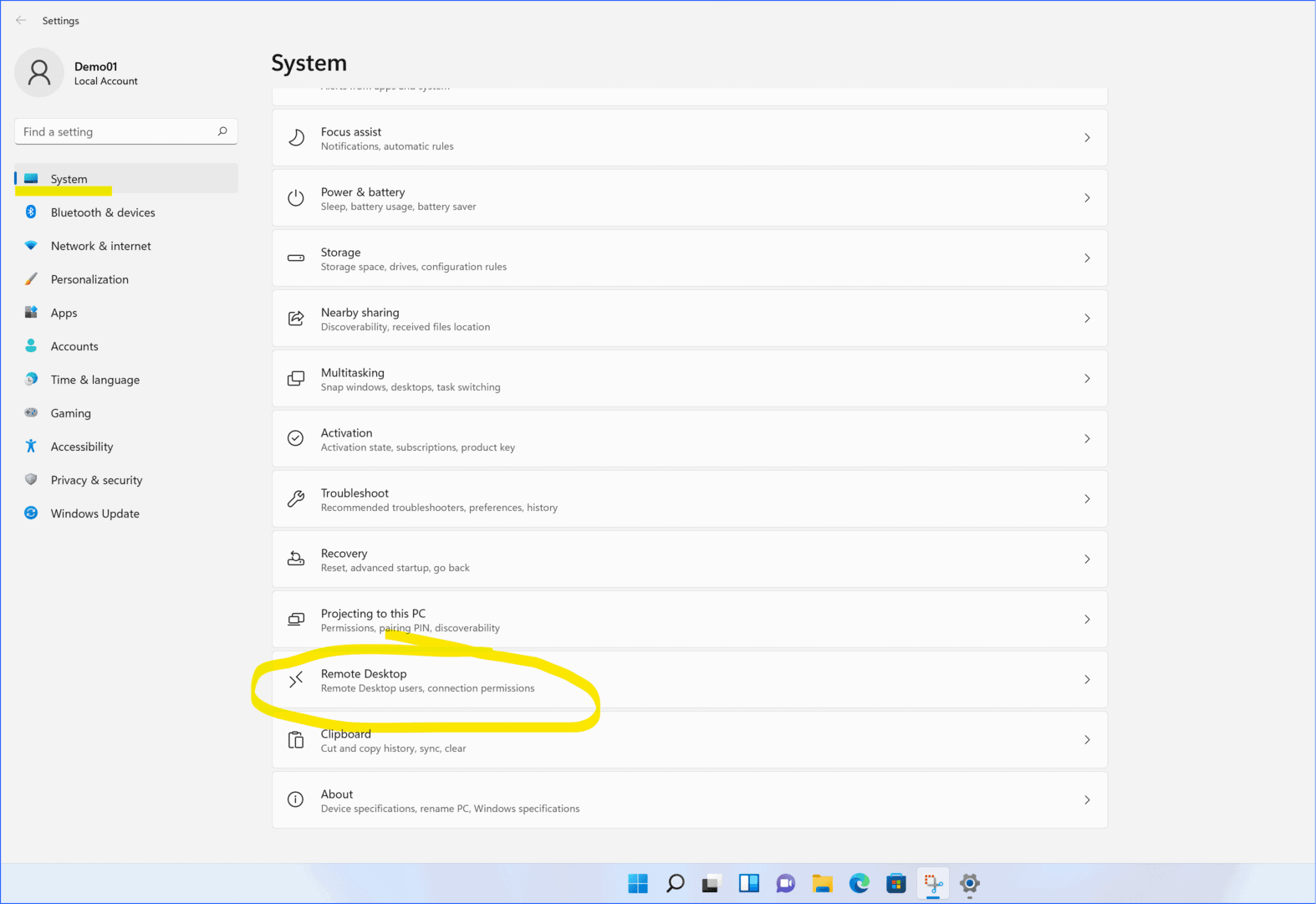The image size is (1316, 904).
Task: Click the Activation checkmark icon
Action: coord(296,438)
